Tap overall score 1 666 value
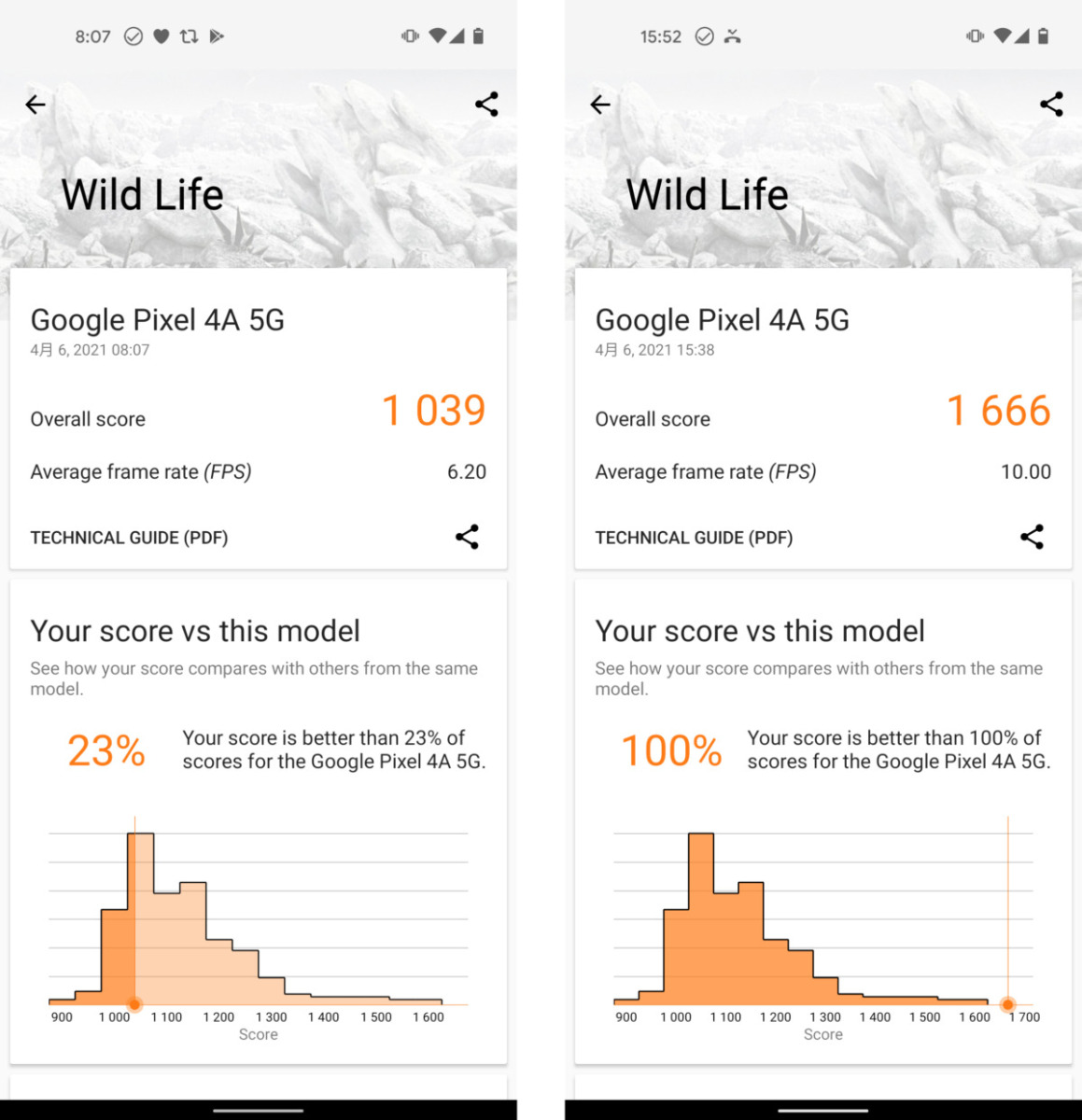Screen dimensions: 1082x1120 point(999,411)
